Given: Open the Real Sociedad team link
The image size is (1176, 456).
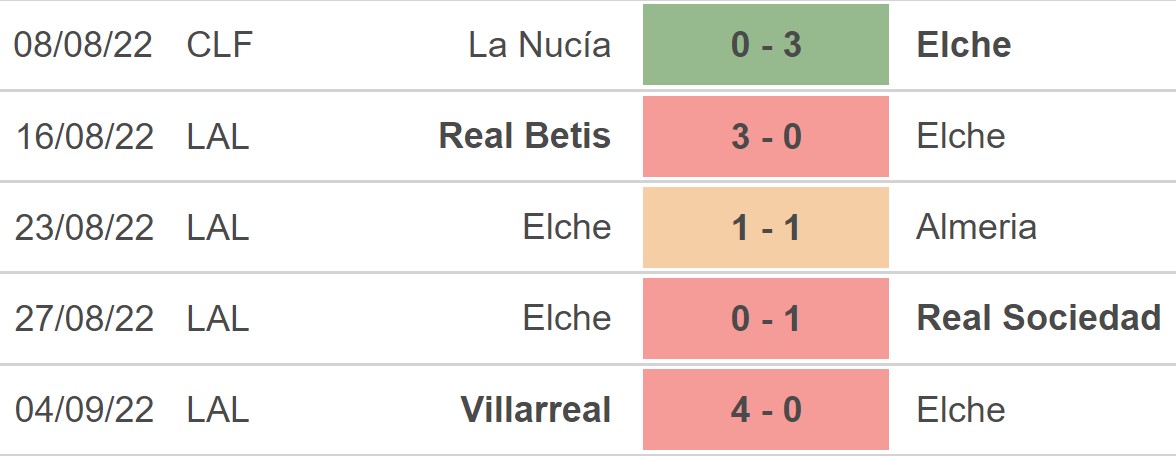Looking at the screenshot, I should (x=1038, y=318).
